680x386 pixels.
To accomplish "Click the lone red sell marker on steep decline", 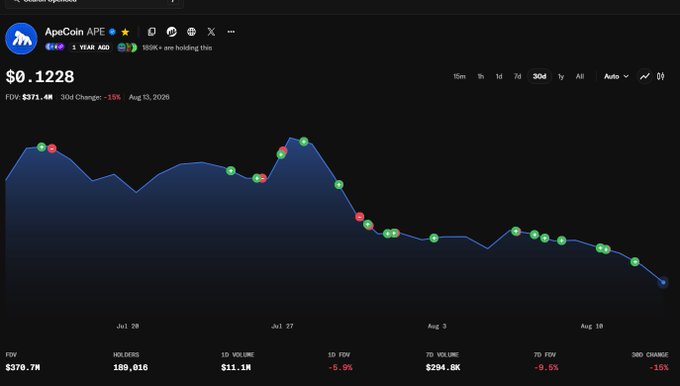I will 360,216.
